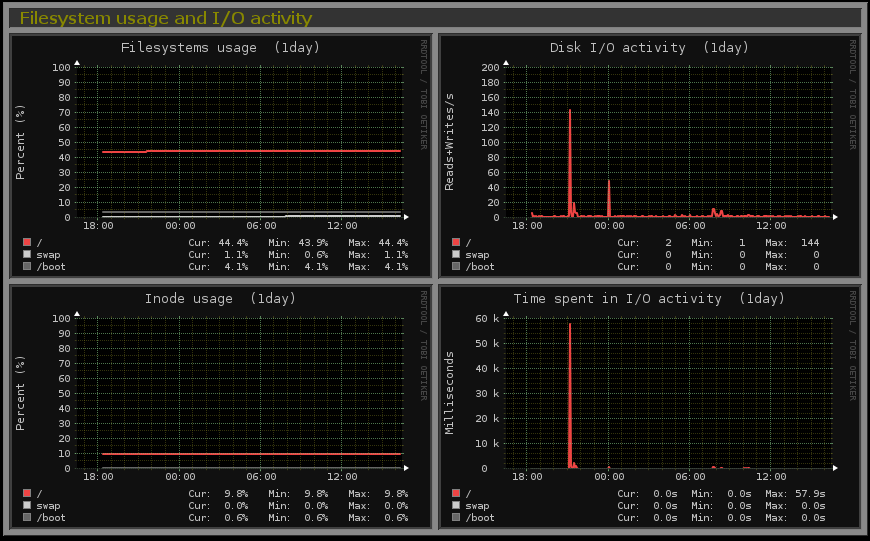The width and height of the screenshot is (870, 541).
Task: Click the '200' axis value in Disk I/O
Action: (490, 68)
